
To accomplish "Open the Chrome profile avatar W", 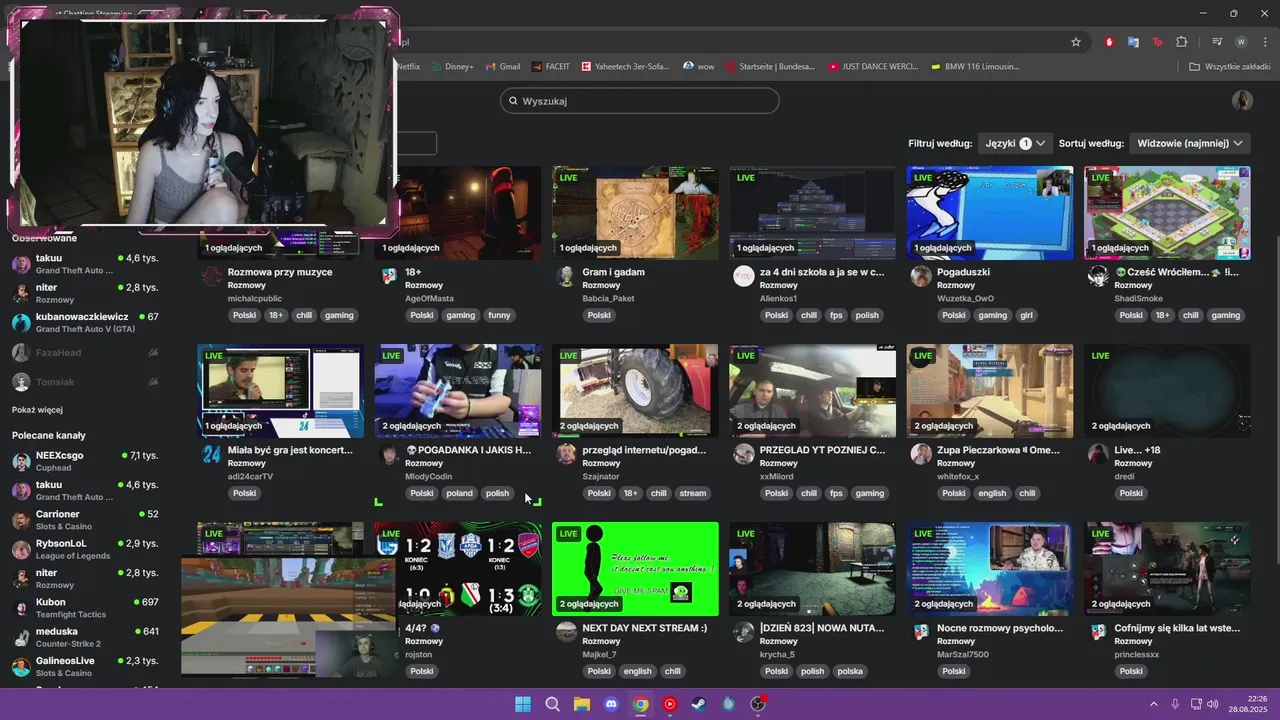I will [1241, 42].
